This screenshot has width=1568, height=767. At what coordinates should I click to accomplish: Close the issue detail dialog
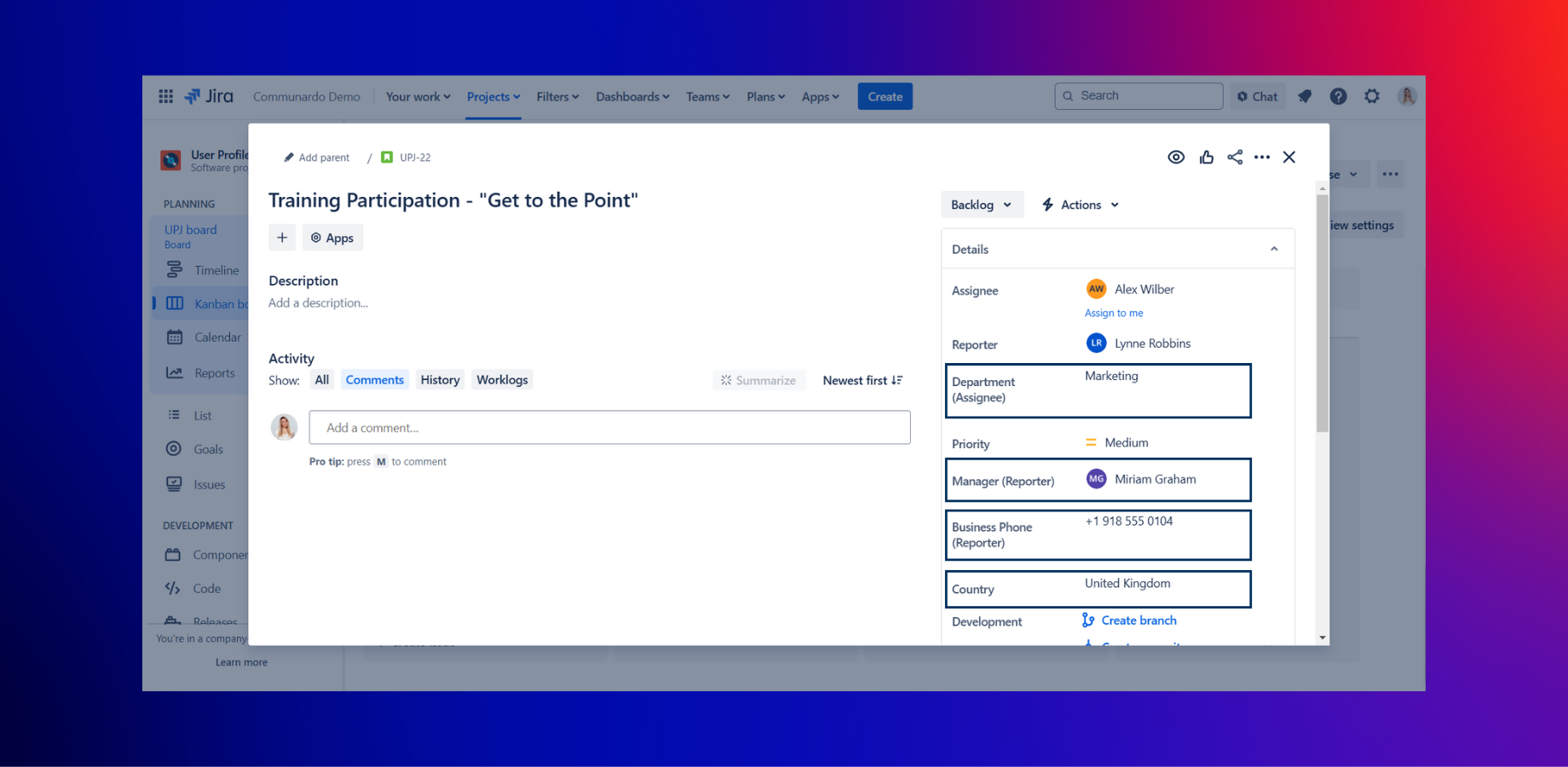tap(1289, 157)
